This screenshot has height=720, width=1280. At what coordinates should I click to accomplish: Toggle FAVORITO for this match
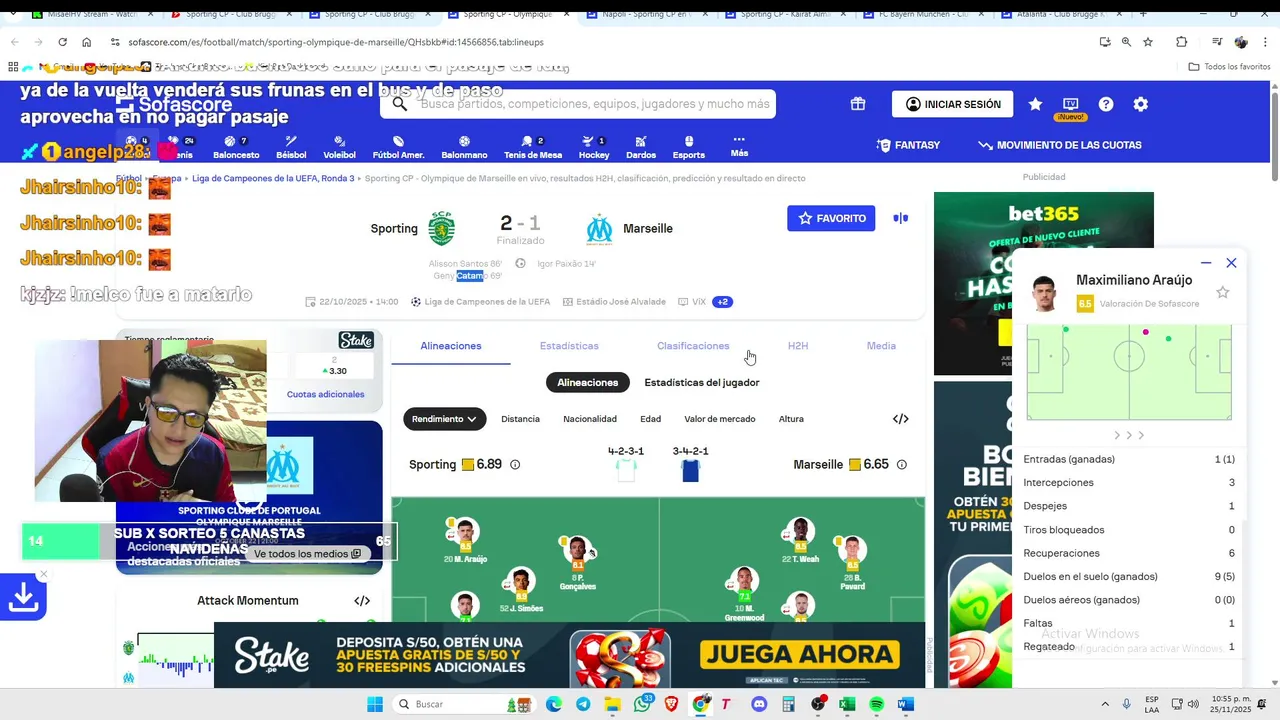(831, 218)
